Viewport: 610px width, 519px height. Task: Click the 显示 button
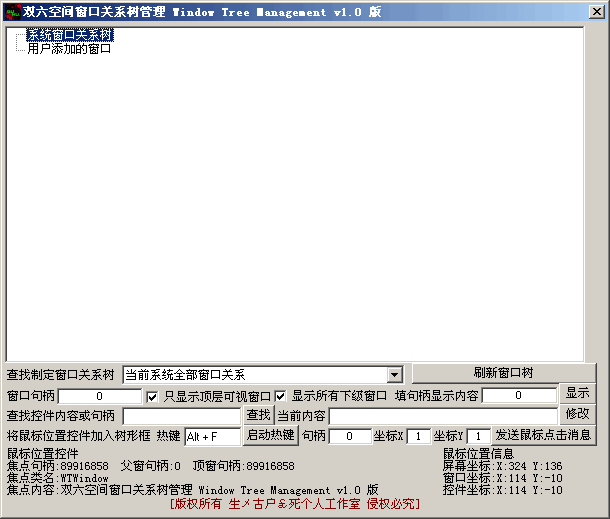[x=577, y=393]
